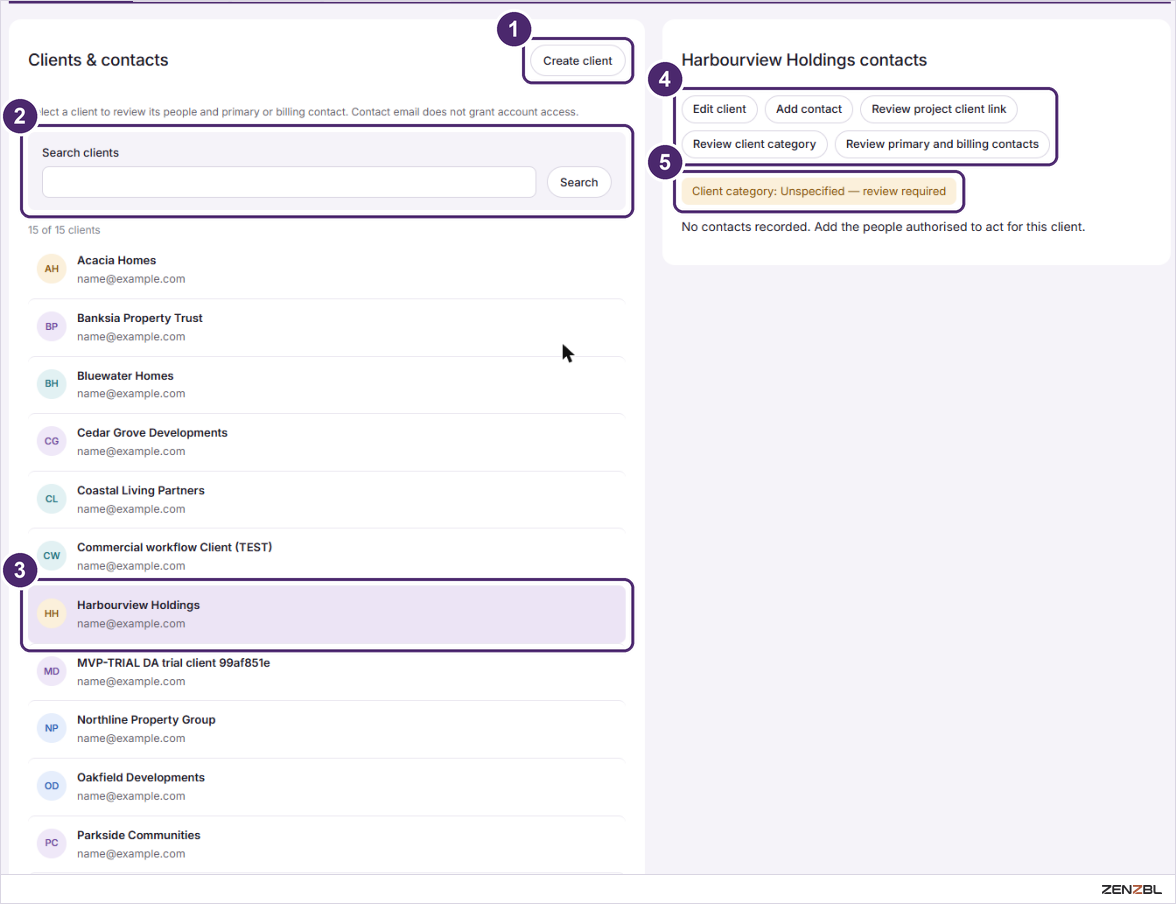Select the Harbourview Holdings client row
This screenshot has height=904, width=1176.
pos(326,614)
